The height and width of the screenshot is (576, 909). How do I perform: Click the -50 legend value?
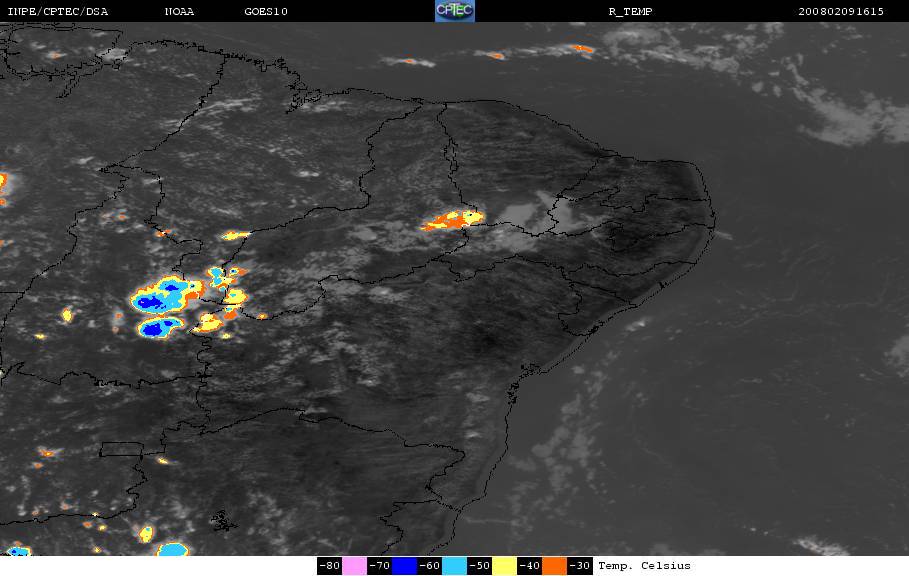tap(479, 566)
